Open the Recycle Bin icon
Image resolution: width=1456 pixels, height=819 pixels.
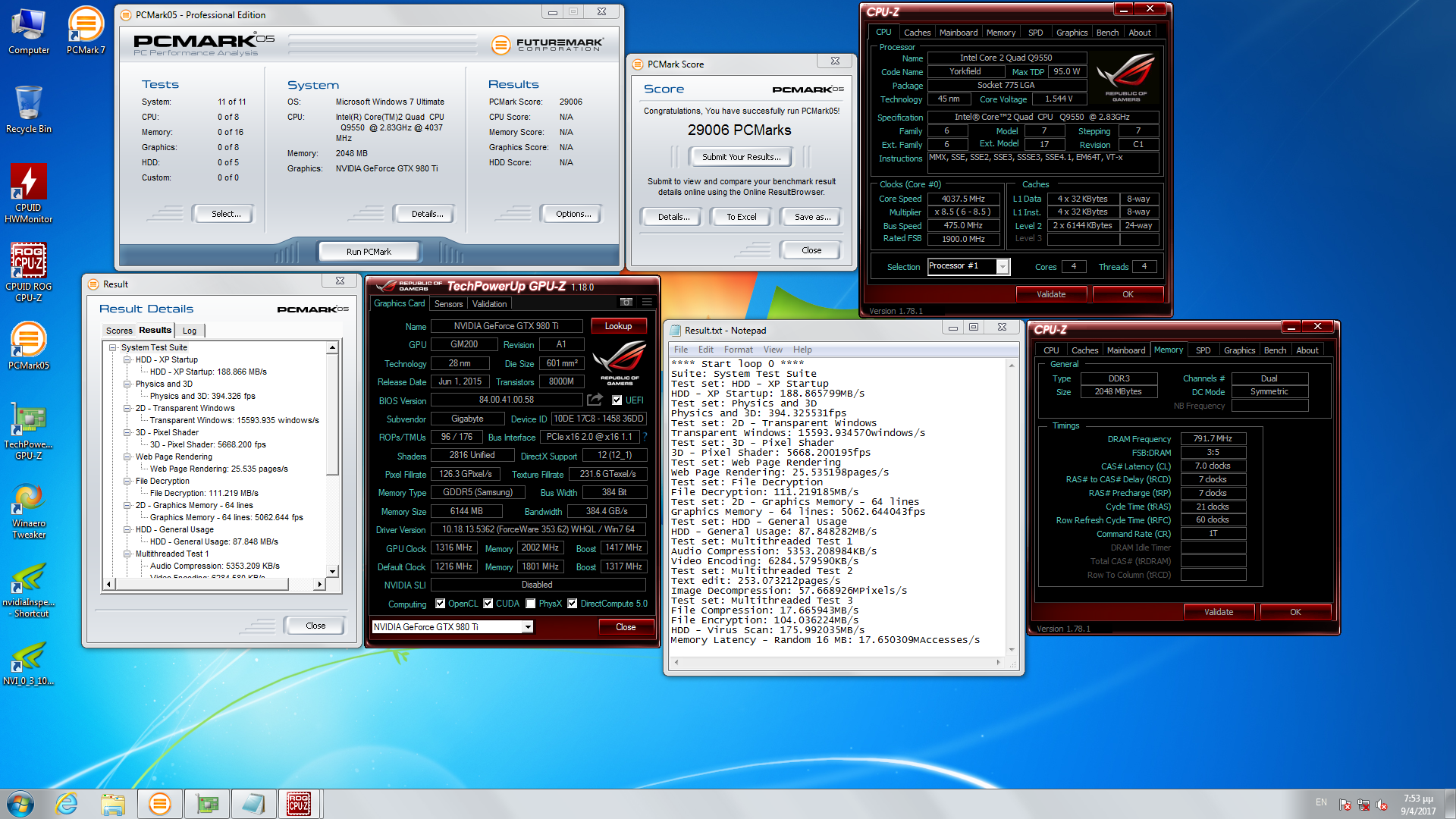tap(29, 109)
